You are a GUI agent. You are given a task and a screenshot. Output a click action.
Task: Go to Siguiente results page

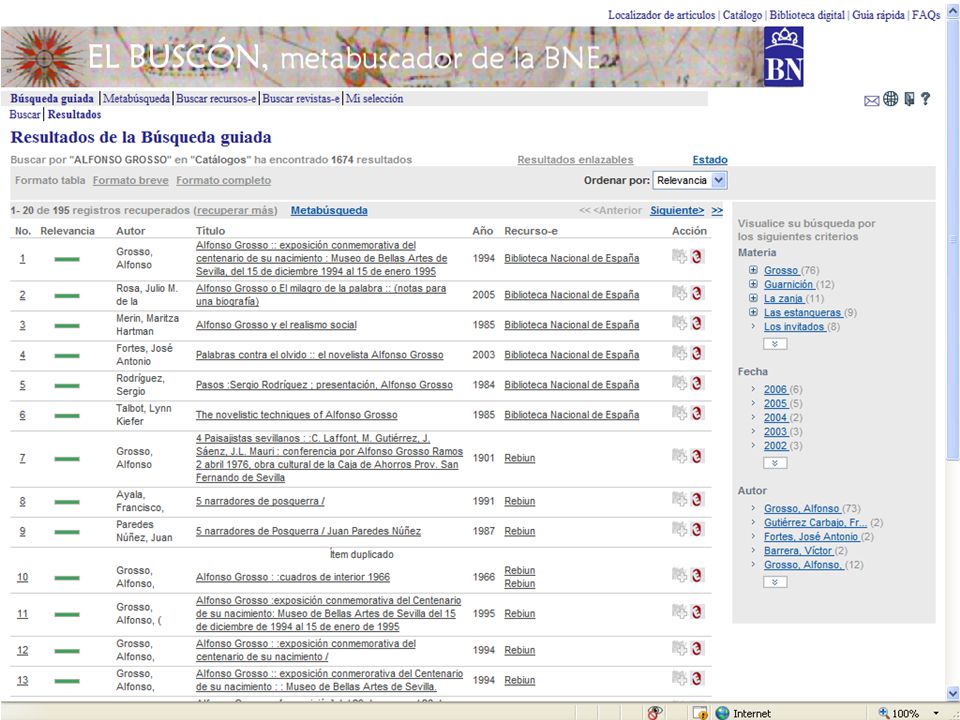(677, 211)
